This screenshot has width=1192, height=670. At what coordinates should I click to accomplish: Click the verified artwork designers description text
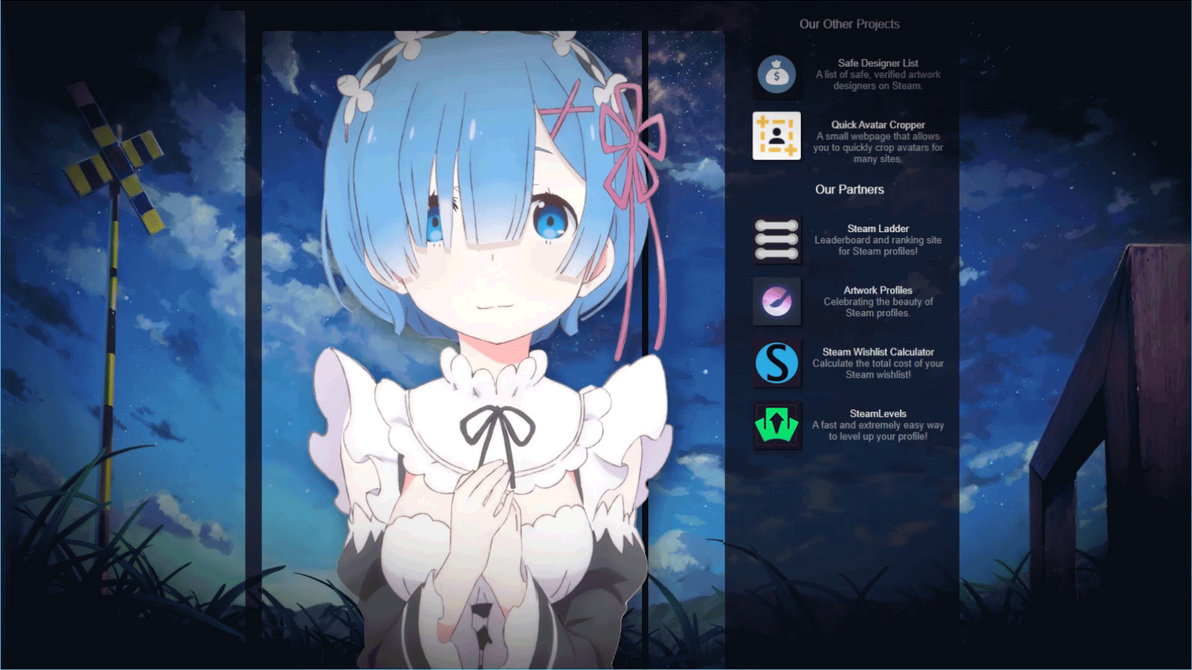click(879, 79)
